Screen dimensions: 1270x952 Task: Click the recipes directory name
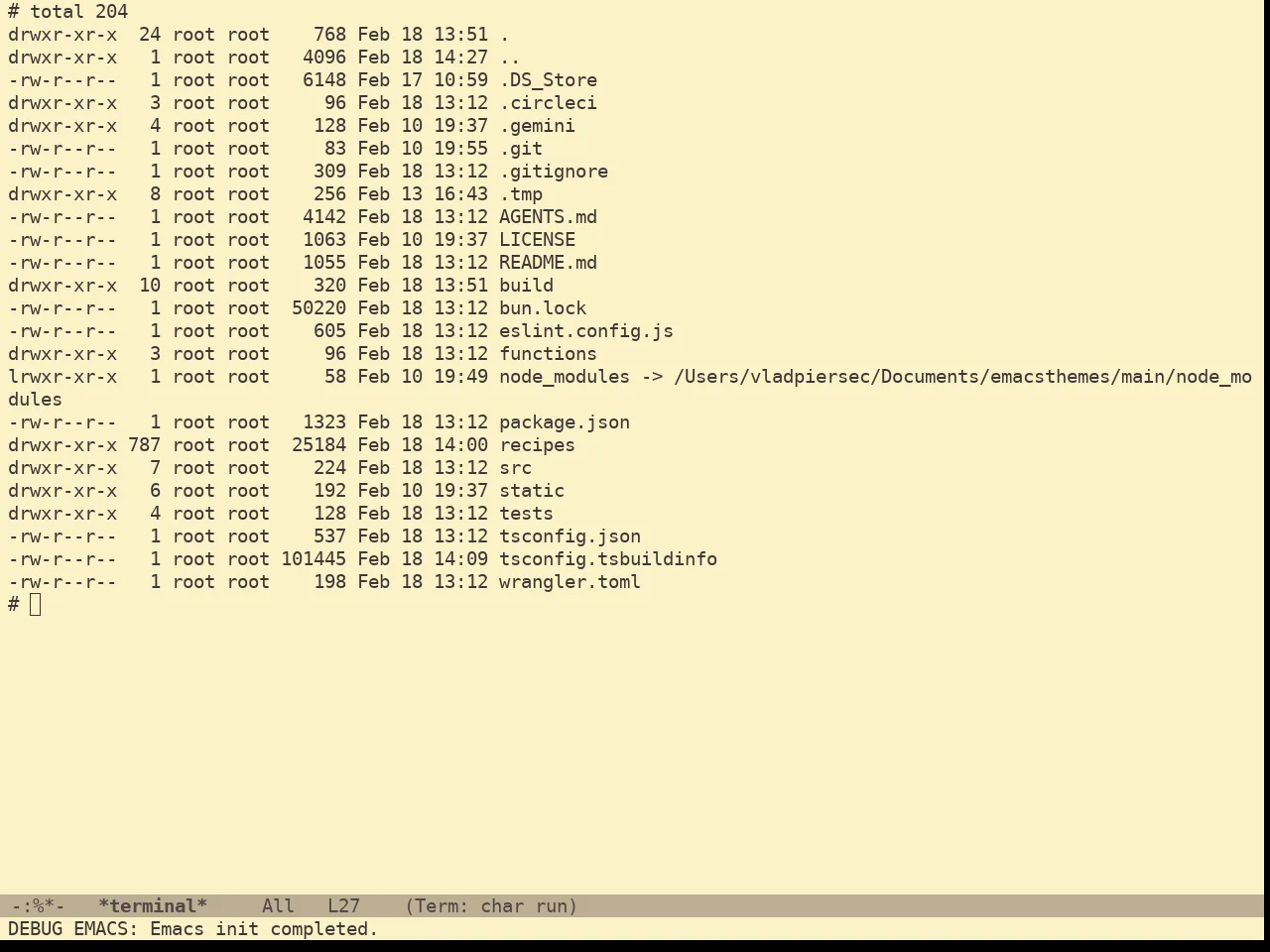537,445
